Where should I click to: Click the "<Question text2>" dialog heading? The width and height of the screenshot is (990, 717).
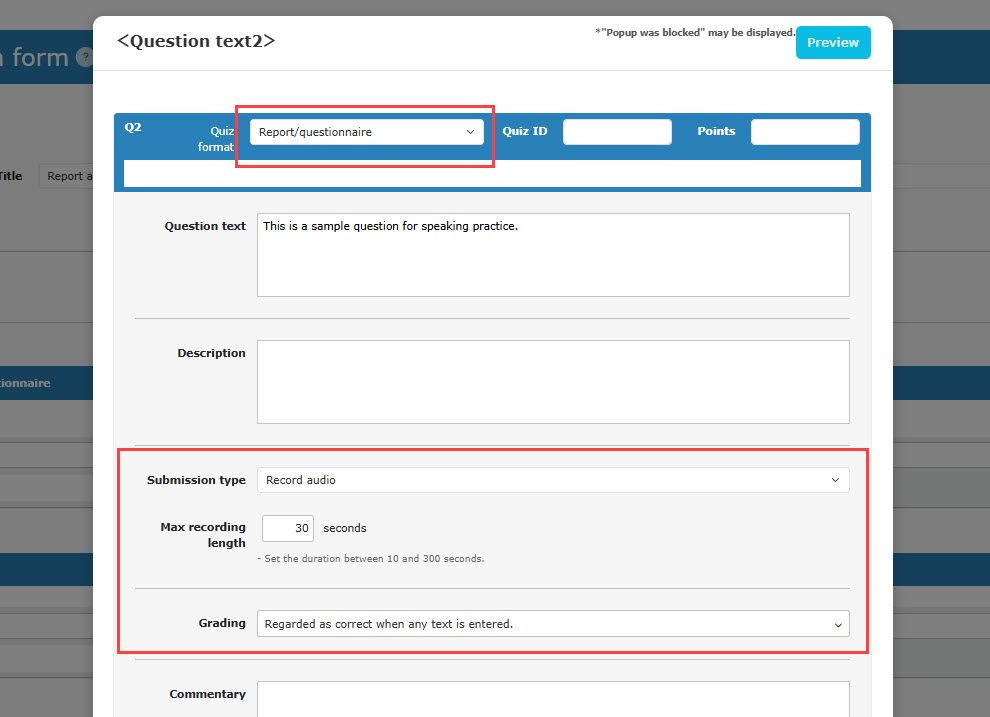pyautogui.click(x=196, y=41)
